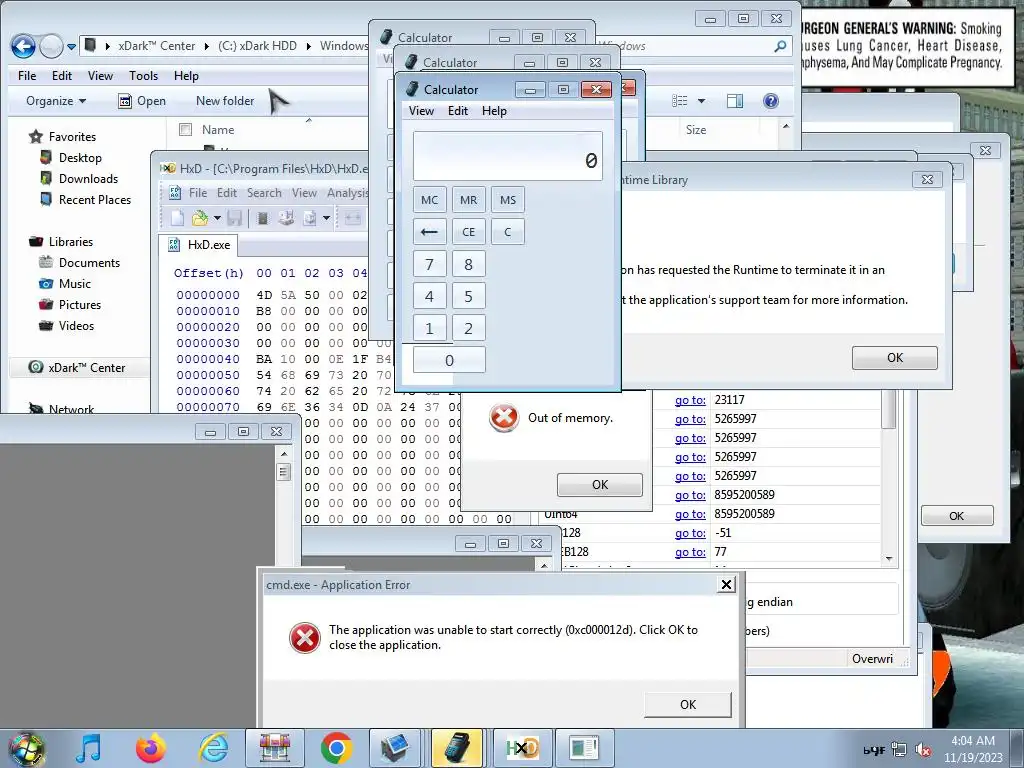Image resolution: width=1024 pixels, height=768 pixels.
Task: Open Firefox from the taskbar
Action: coord(150,748)
